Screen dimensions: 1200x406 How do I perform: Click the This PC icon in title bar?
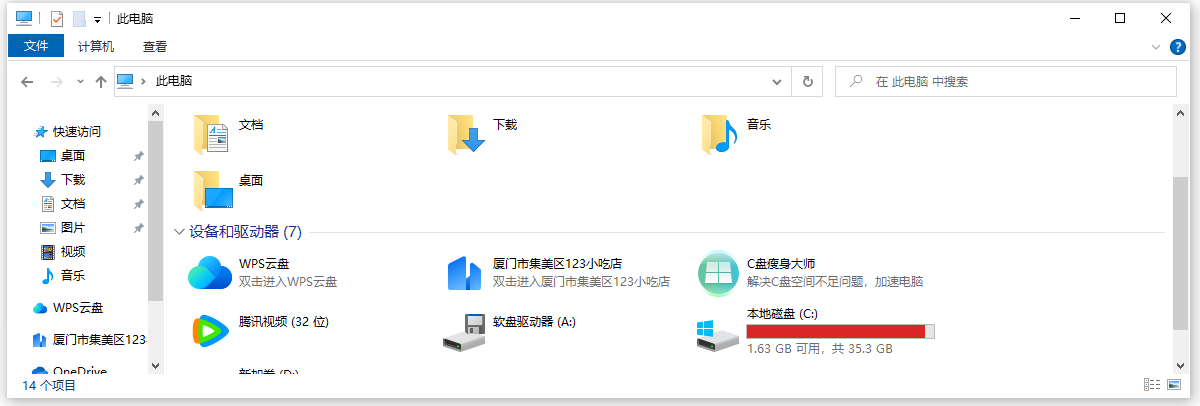coord(25,18)
